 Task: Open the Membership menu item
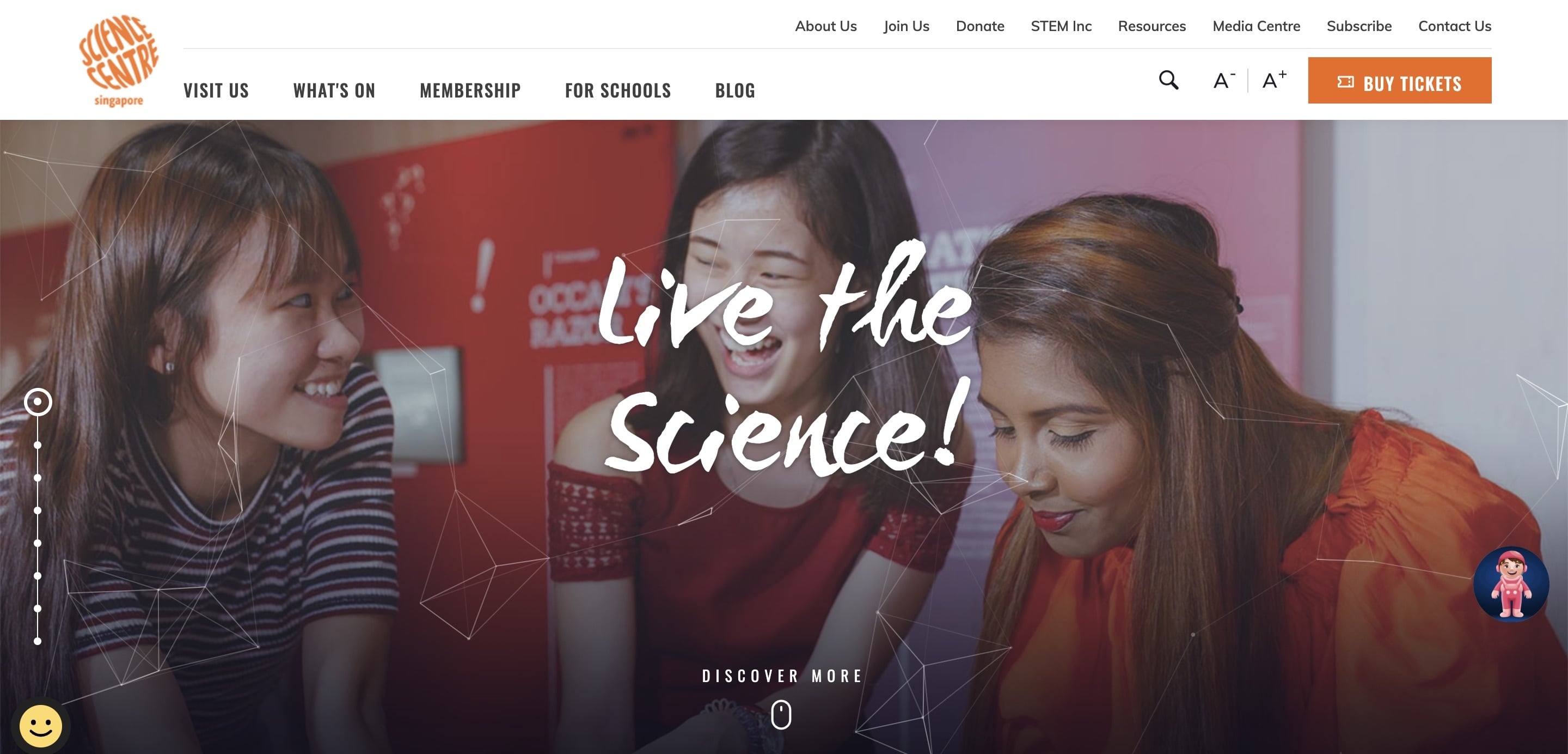click(x=470, y=91)
